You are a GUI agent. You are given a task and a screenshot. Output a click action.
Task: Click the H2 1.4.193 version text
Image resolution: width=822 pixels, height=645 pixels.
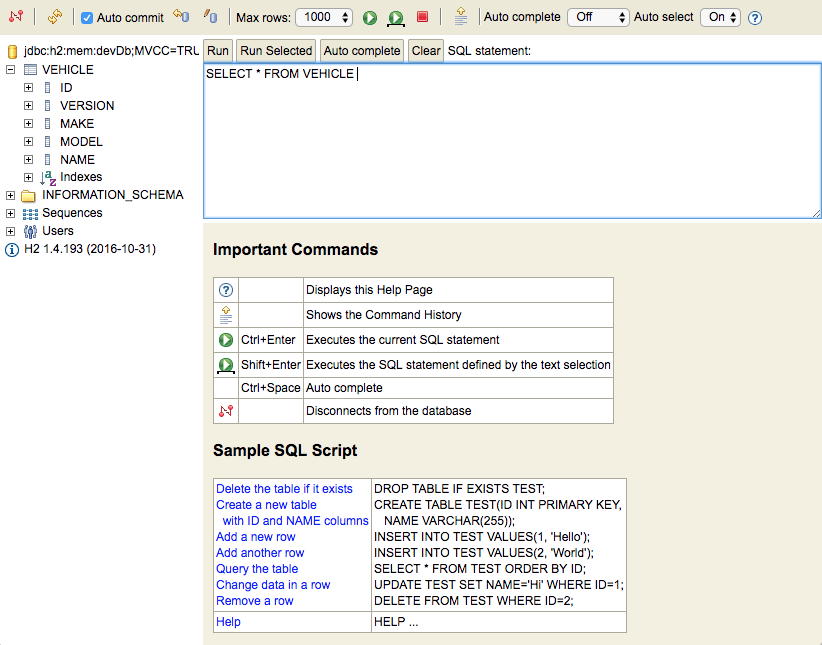(90, 249)
